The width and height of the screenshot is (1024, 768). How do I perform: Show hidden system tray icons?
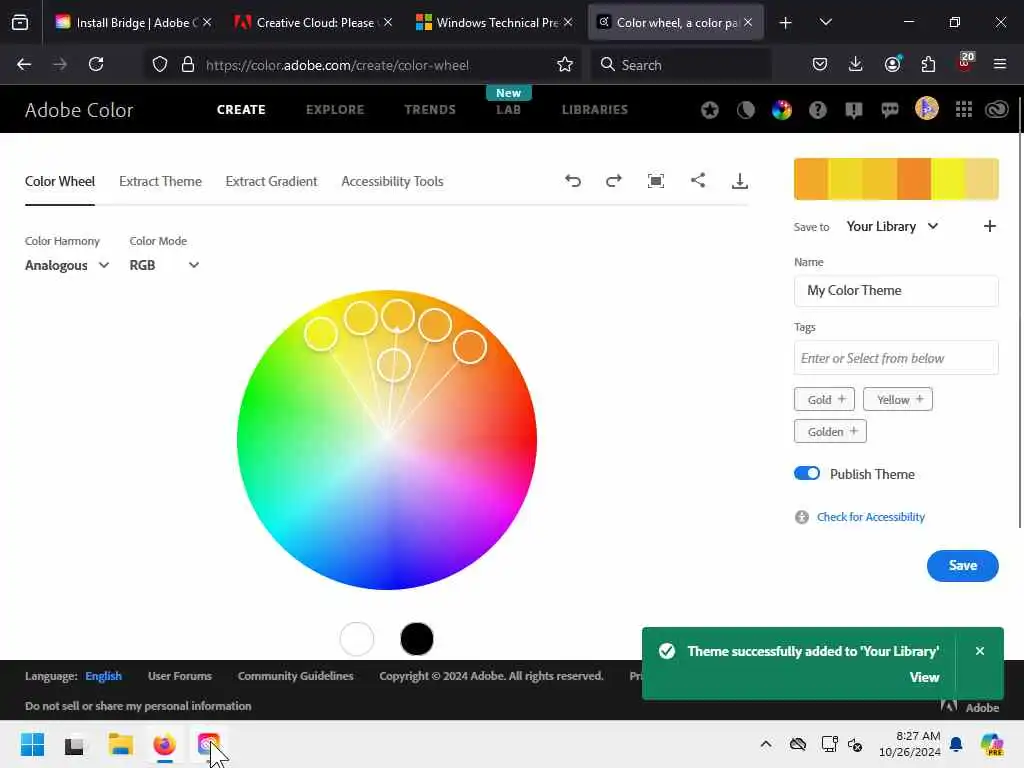pos(766,744)
